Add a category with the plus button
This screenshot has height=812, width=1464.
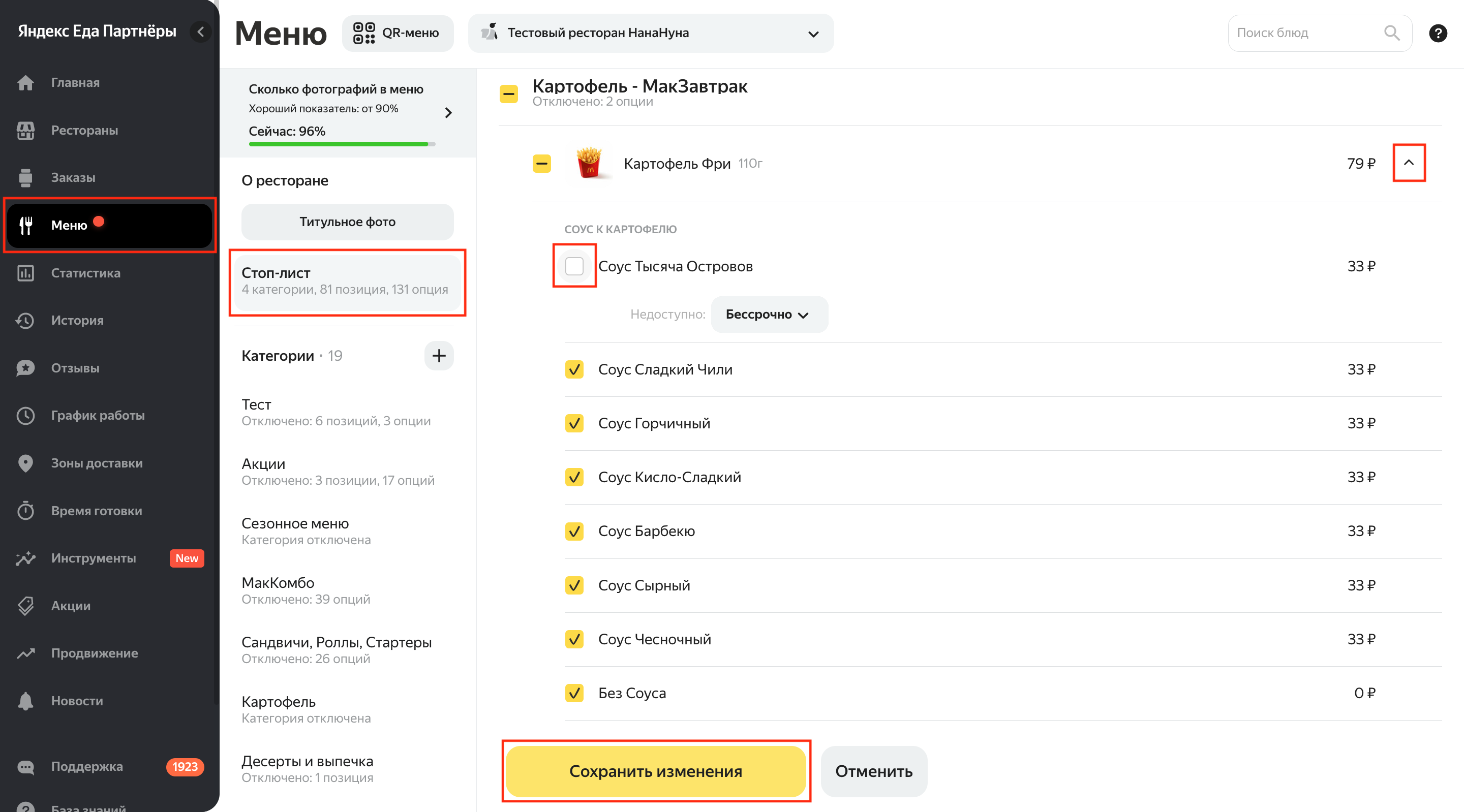pos(439,356)
